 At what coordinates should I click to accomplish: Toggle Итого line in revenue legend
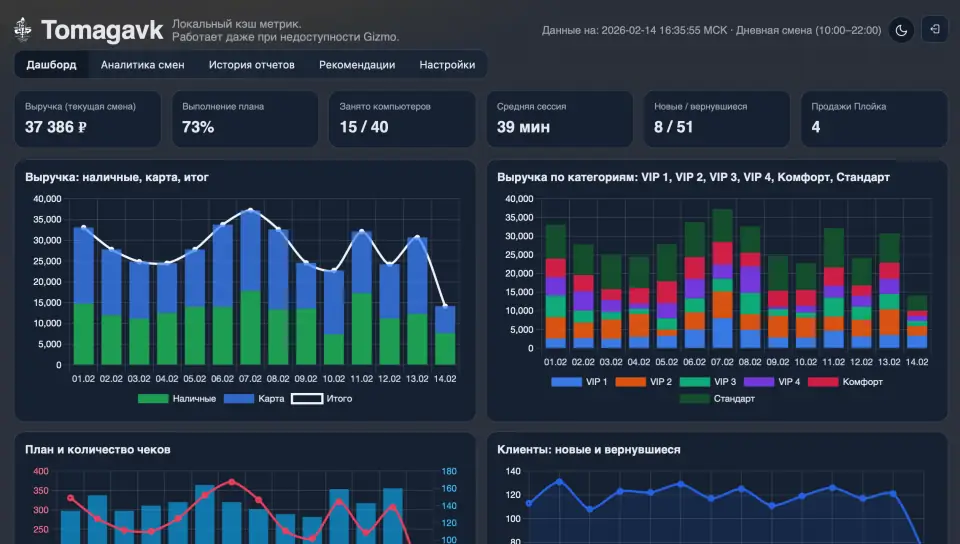pyautogui.click(x=321, y=398)
